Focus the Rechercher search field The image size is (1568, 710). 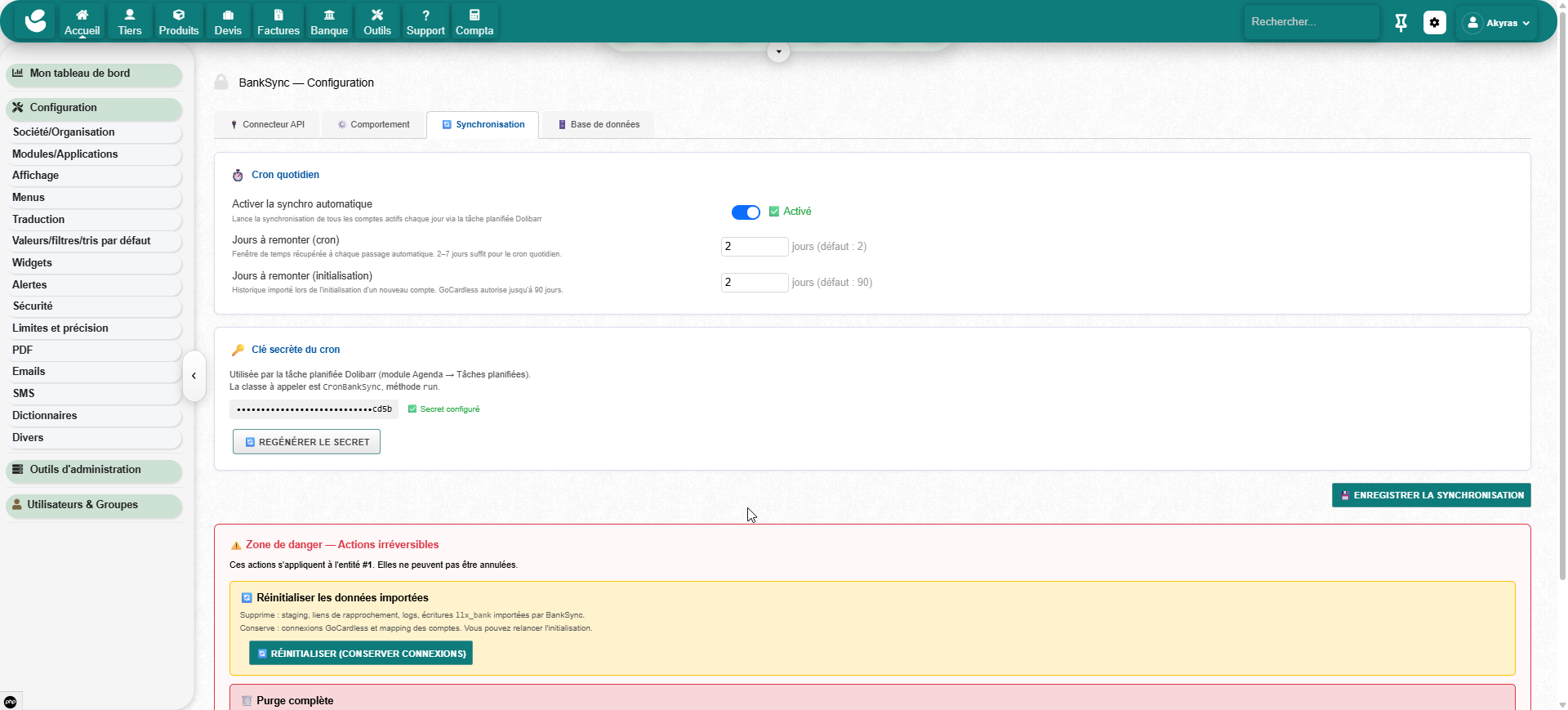point(1311,22)
